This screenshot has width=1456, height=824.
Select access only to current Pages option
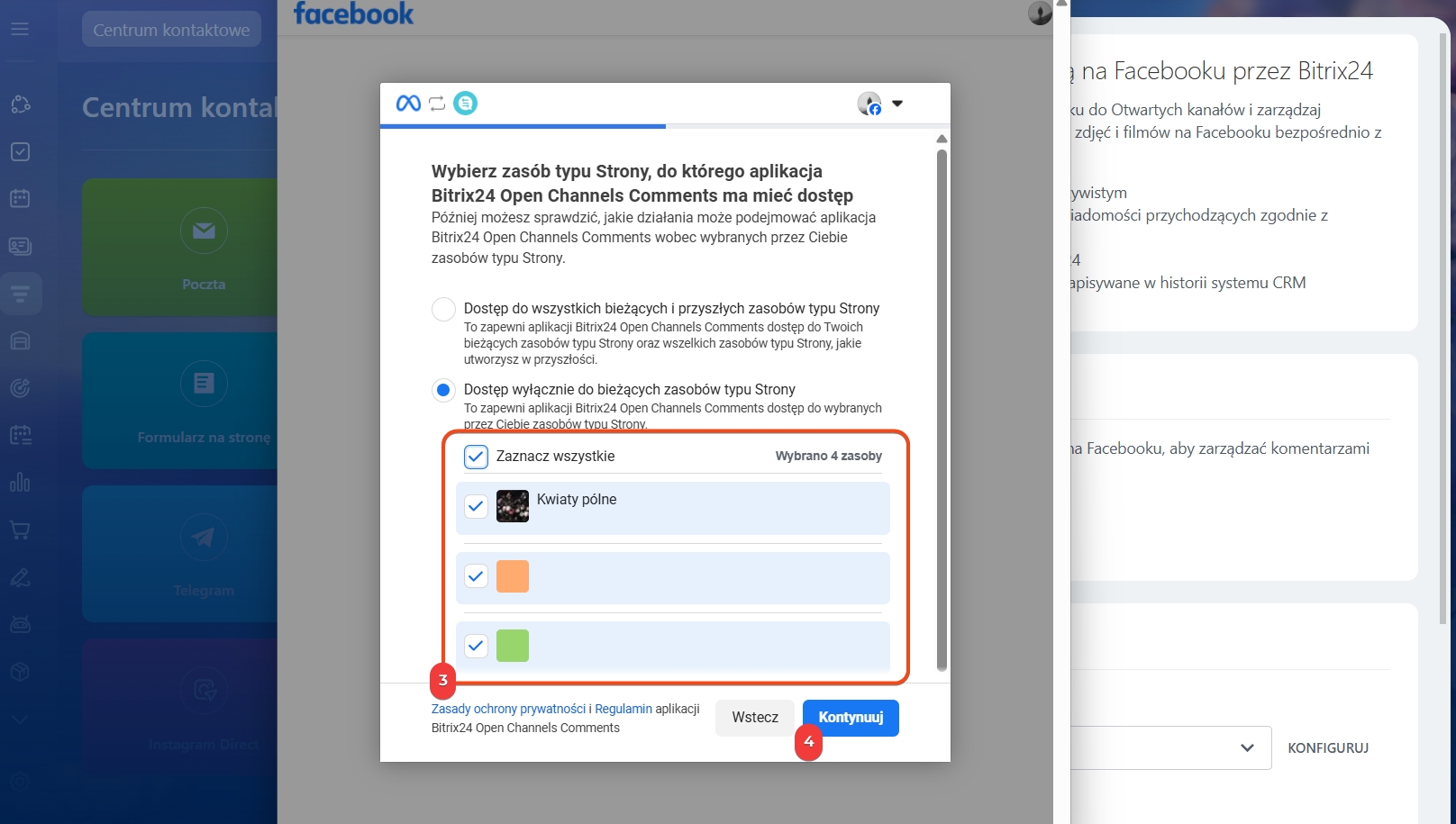pyautogui.click(x=443, y=390)
